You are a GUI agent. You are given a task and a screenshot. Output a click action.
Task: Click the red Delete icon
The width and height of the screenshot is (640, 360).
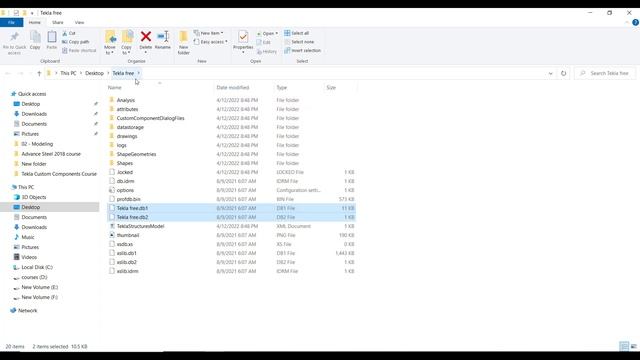pos(146,37)
